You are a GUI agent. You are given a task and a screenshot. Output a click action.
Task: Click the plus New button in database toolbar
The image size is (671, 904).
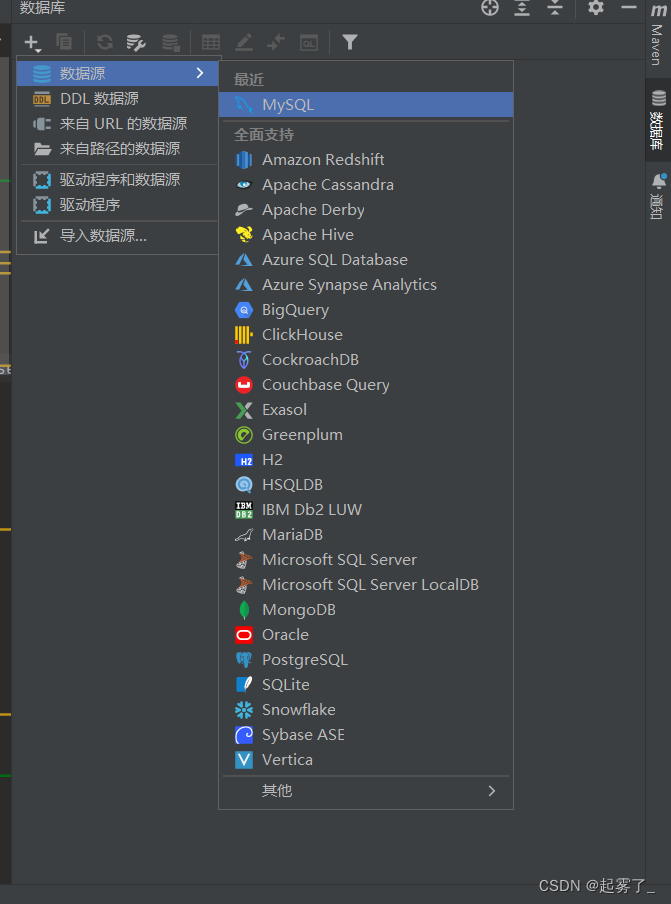(x=32, y=43)
